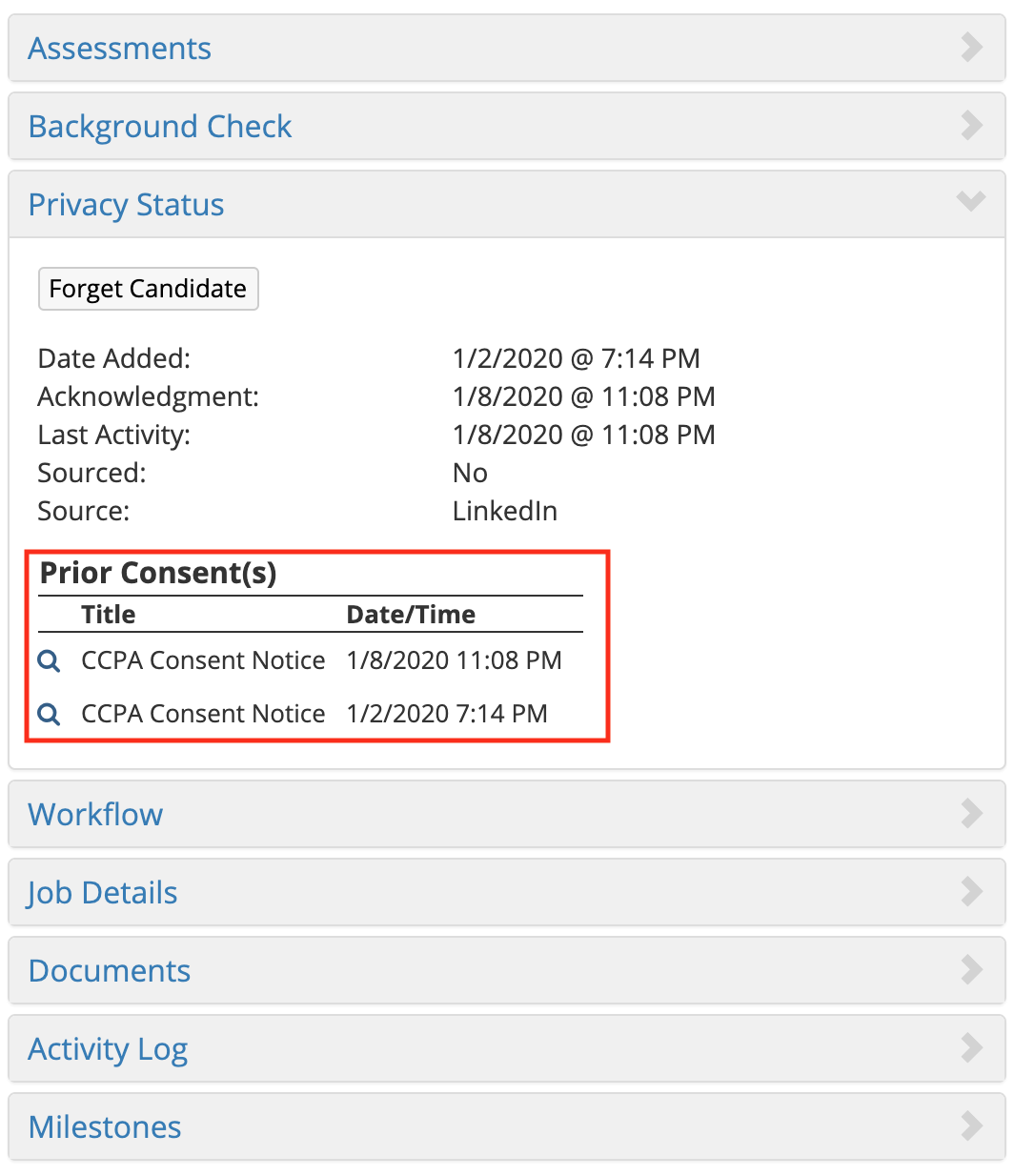
Task: Open the Workflow section heading
Action: [x=95, y=815]
